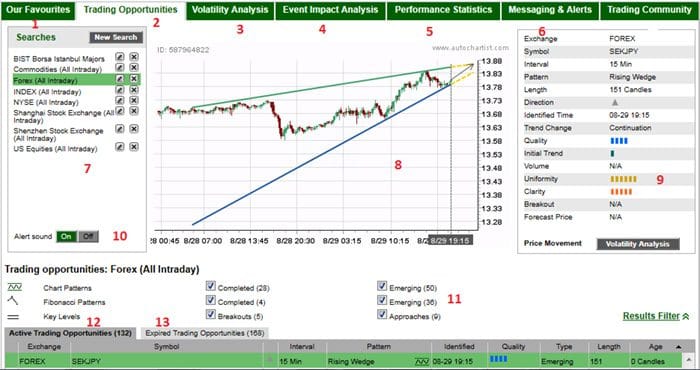Click the Interval column header
Screen dimensions: 700x370
coord(302,347)
